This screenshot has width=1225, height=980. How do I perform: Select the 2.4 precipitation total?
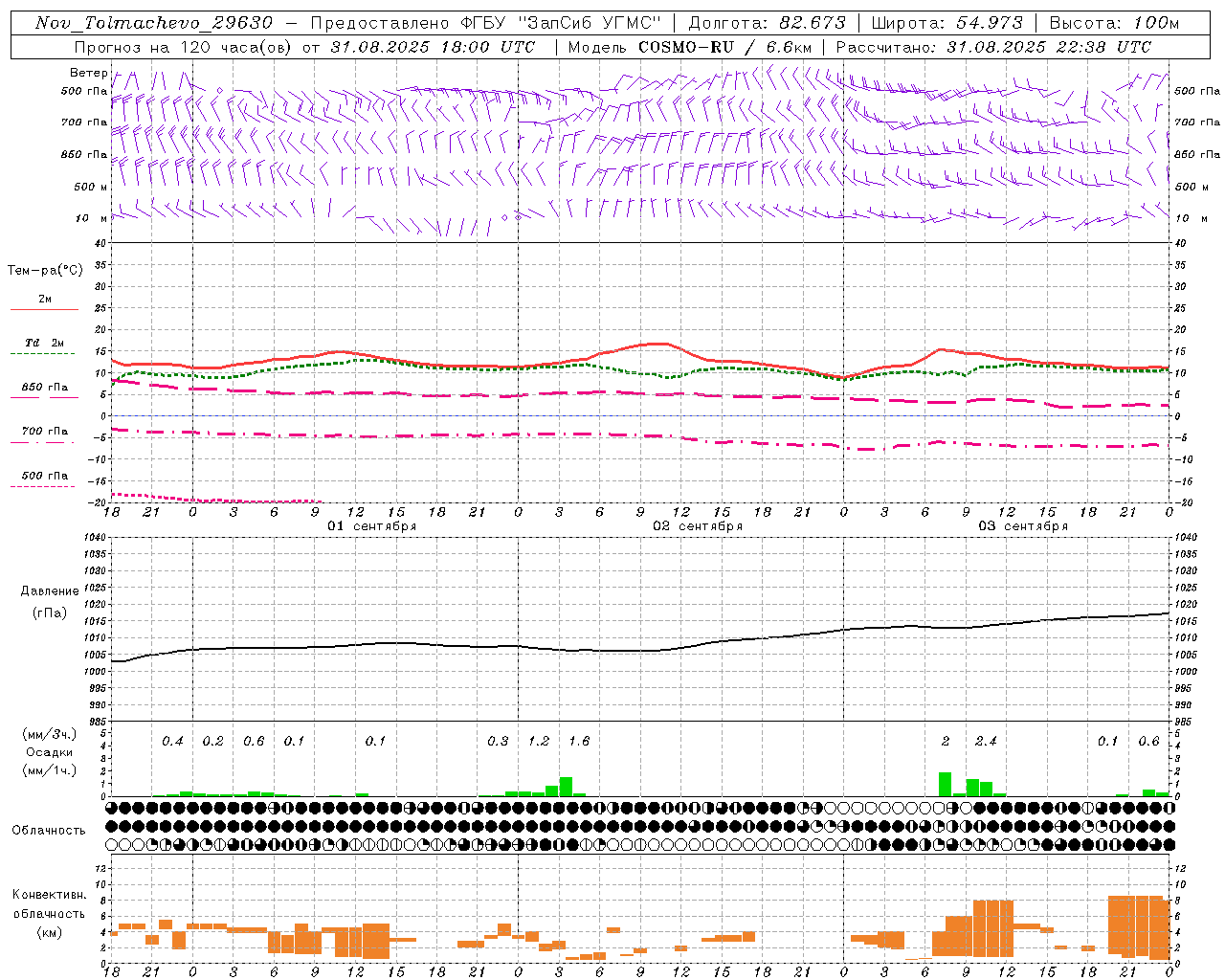[986, 741]
